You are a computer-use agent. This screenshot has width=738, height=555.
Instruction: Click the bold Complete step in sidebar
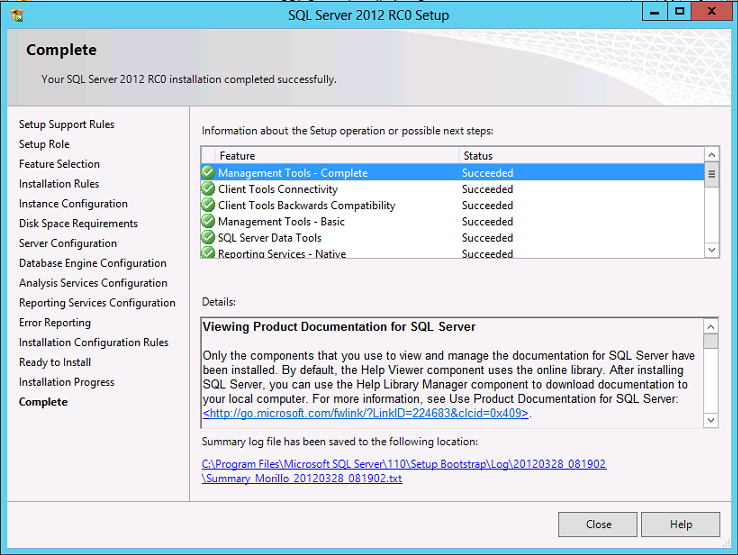tap(43, 402)
